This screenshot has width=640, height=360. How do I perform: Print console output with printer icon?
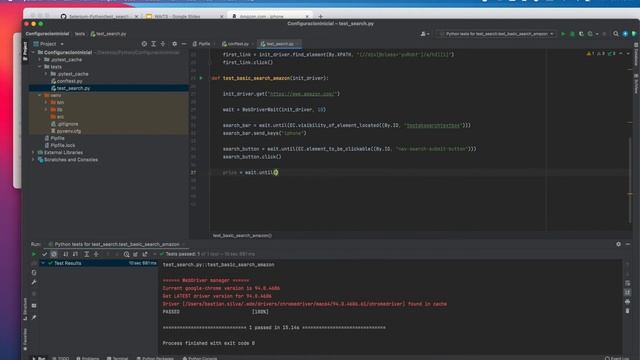click(x=627, y=302)
